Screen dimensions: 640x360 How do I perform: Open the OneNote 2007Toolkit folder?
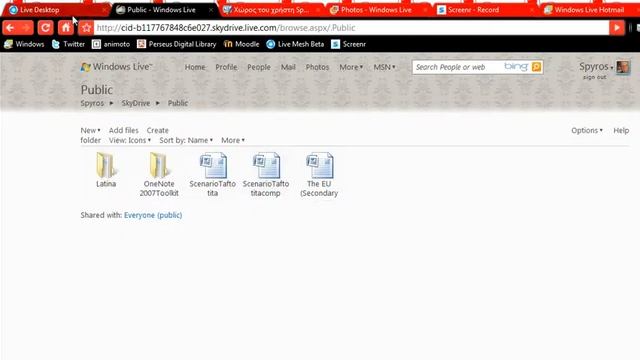click(159, 175)
